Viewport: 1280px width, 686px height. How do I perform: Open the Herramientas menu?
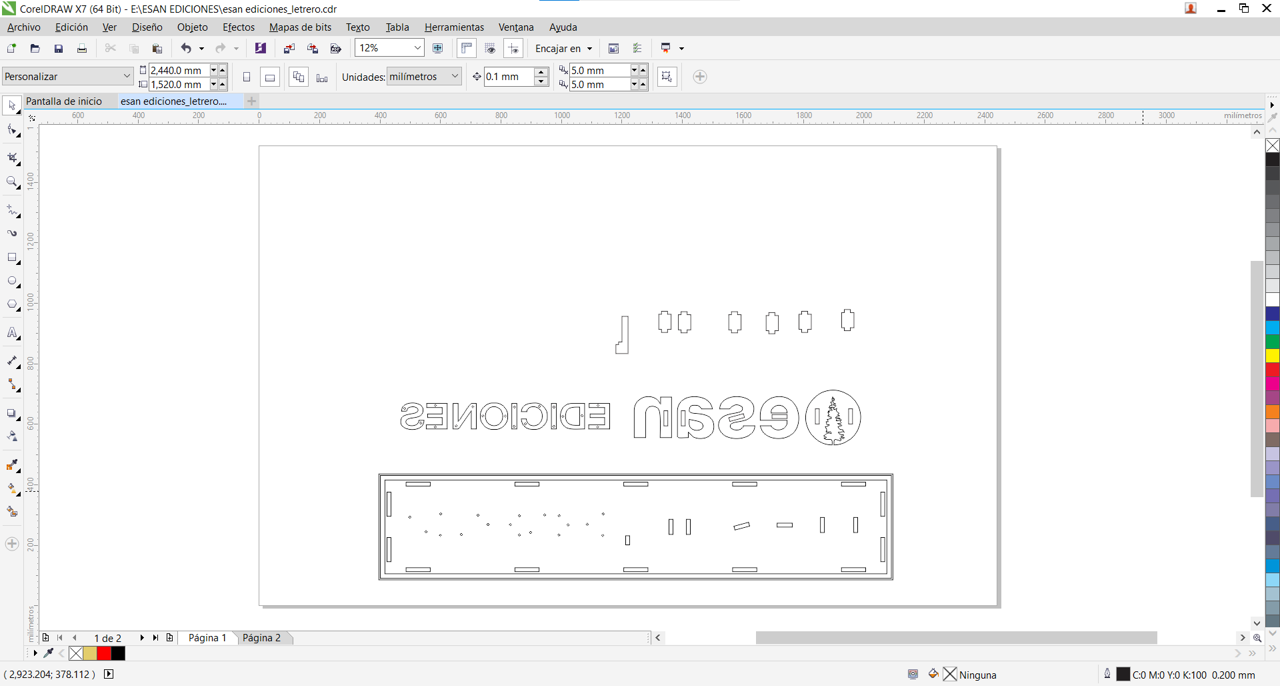pos(454,27)
